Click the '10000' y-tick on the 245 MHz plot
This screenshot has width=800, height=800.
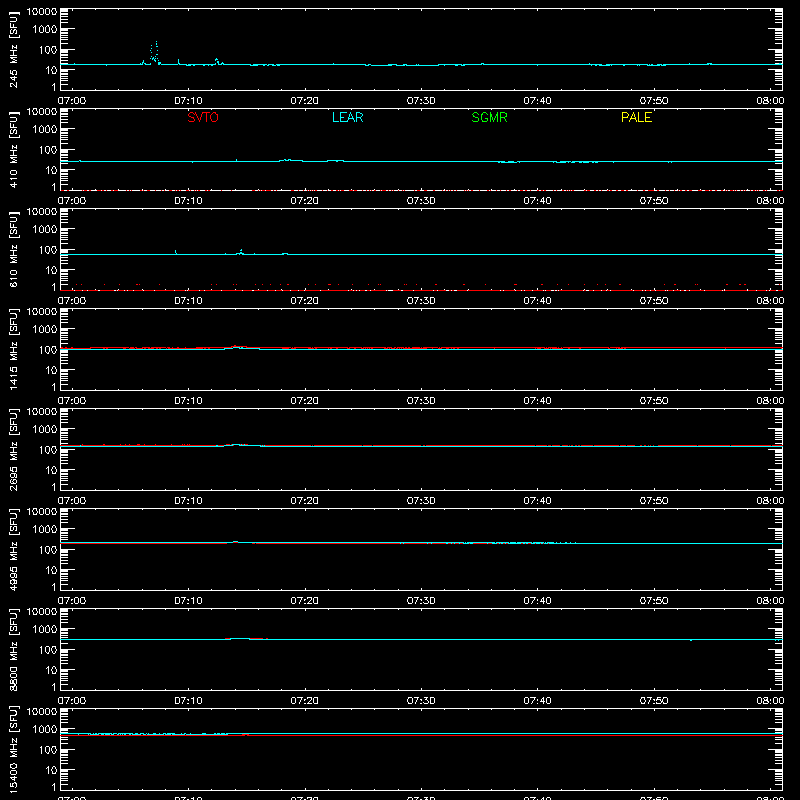pyautogui.click(x=42, y=12)
